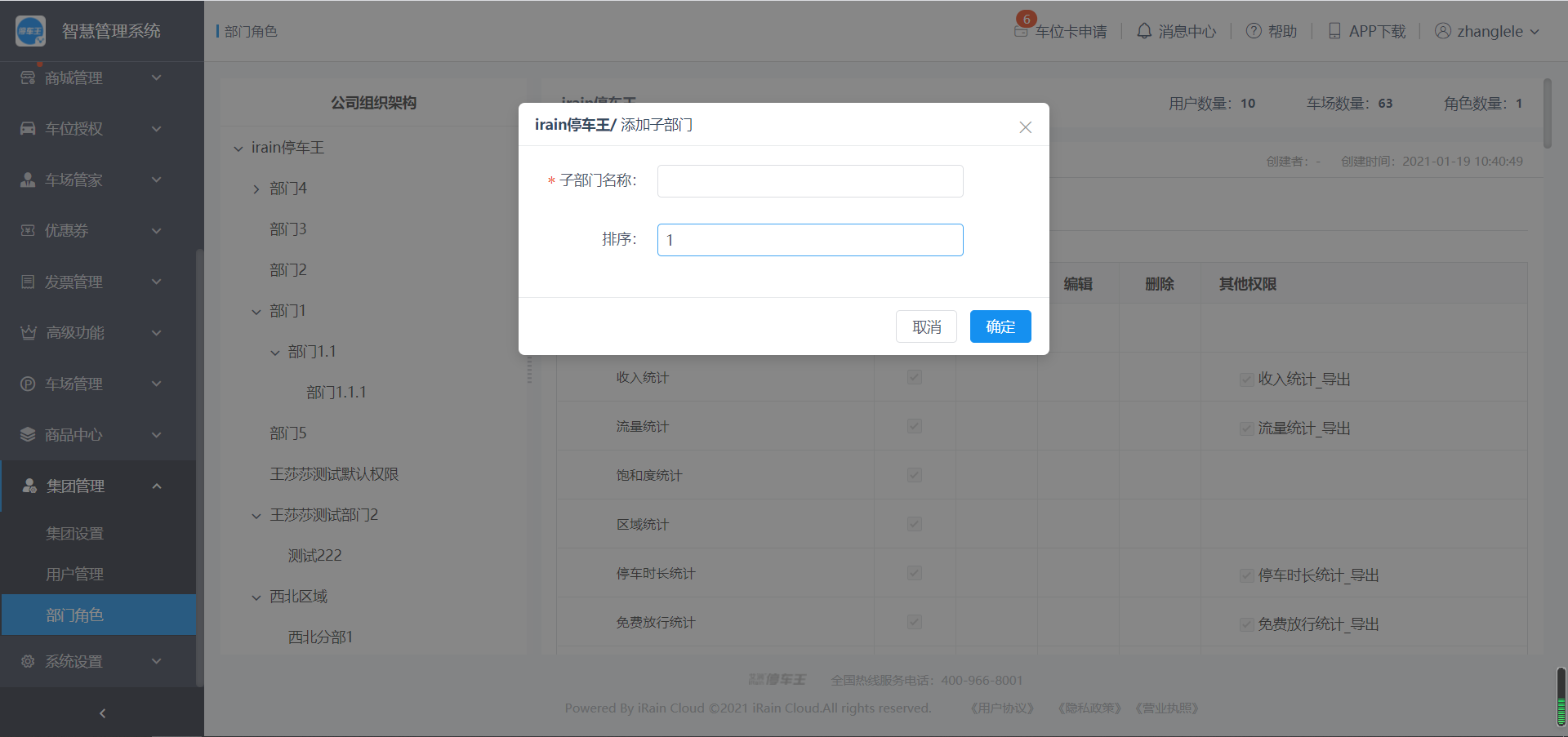1568x737 pixels.
Task: Click the 帮助 question mark icon
Action: (1254, 31)
